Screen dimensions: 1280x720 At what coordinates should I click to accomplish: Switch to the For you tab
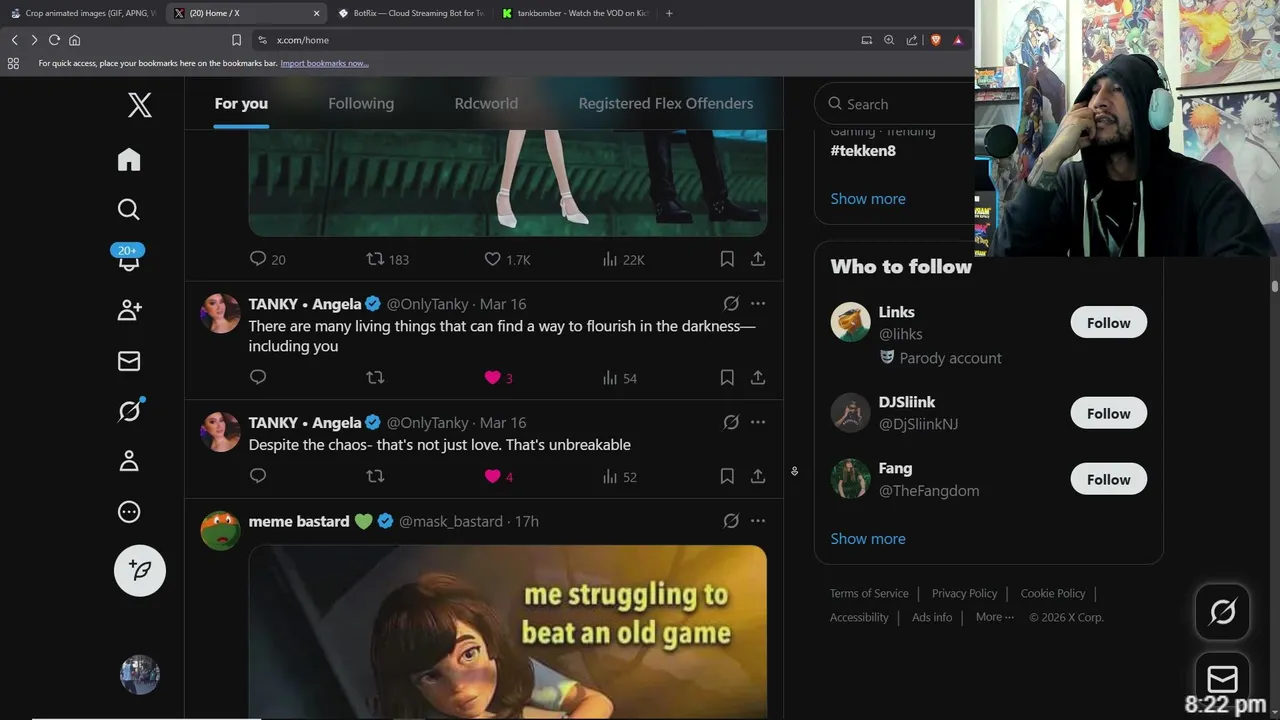[241, 103]
